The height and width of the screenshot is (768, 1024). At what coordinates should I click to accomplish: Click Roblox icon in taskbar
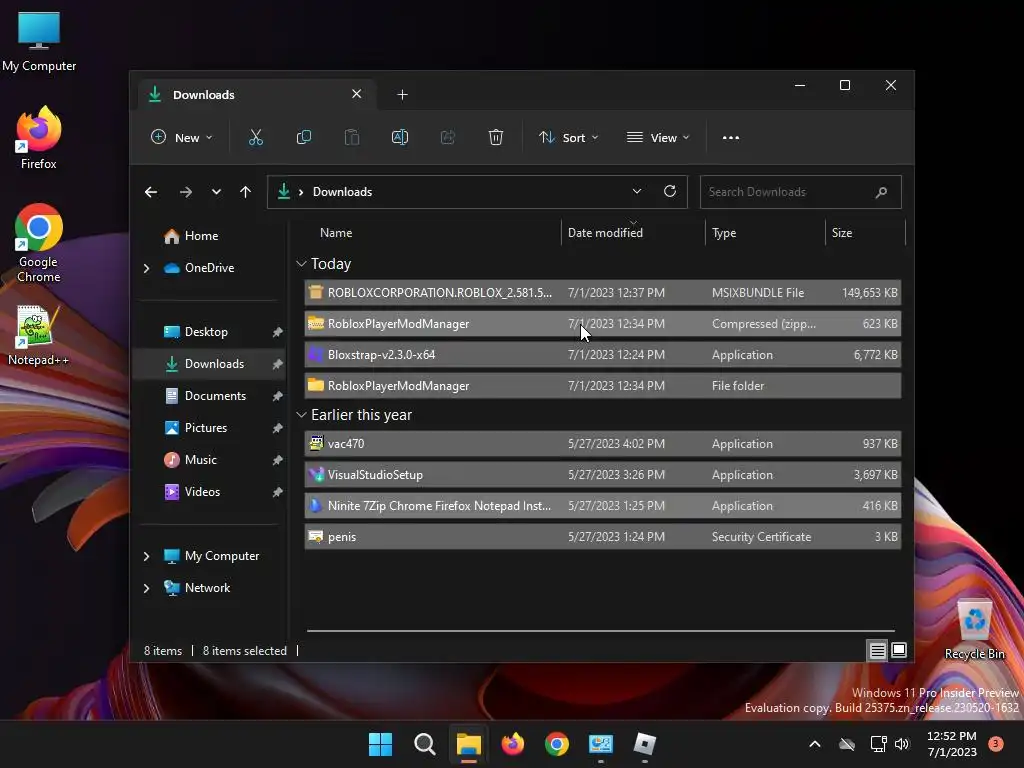645,744
